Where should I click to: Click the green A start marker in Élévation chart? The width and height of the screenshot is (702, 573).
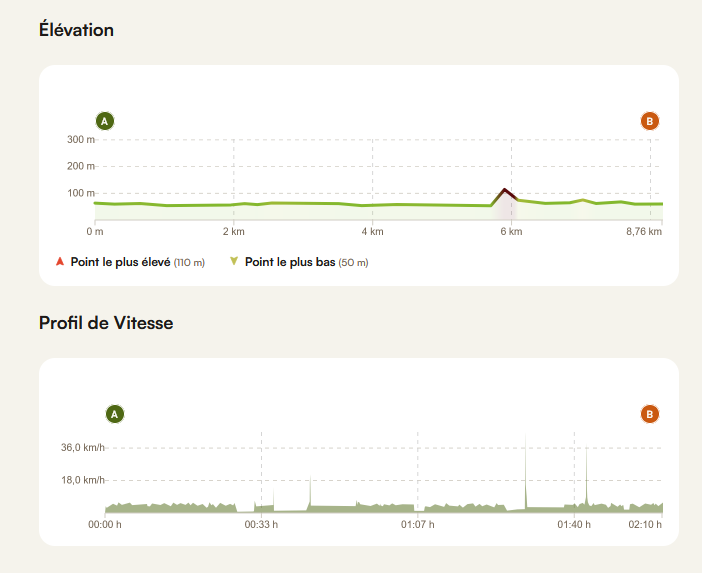(x=105, y=121)
